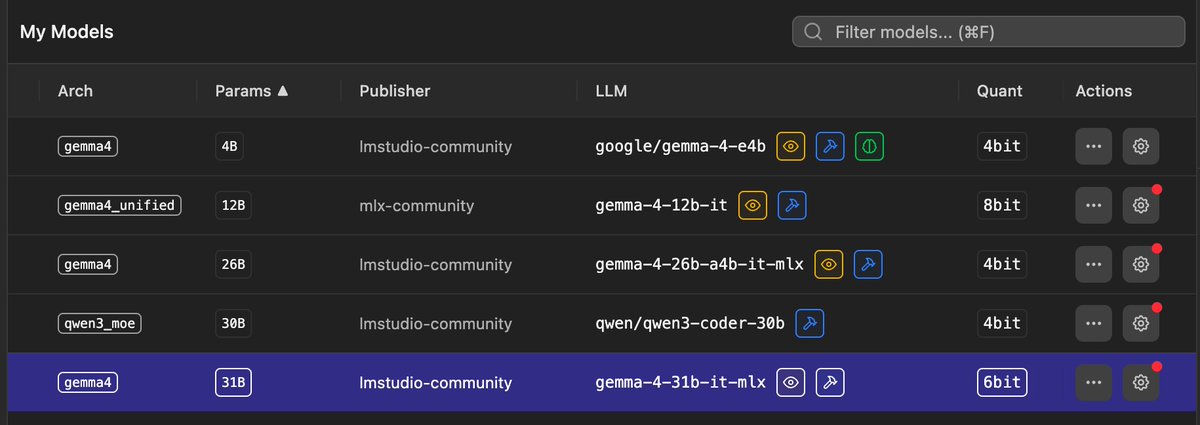Click lmstudio-community publisher in qwen3-coder row
The height and width of the screenshot is (425, 1200).
point(435,323)
